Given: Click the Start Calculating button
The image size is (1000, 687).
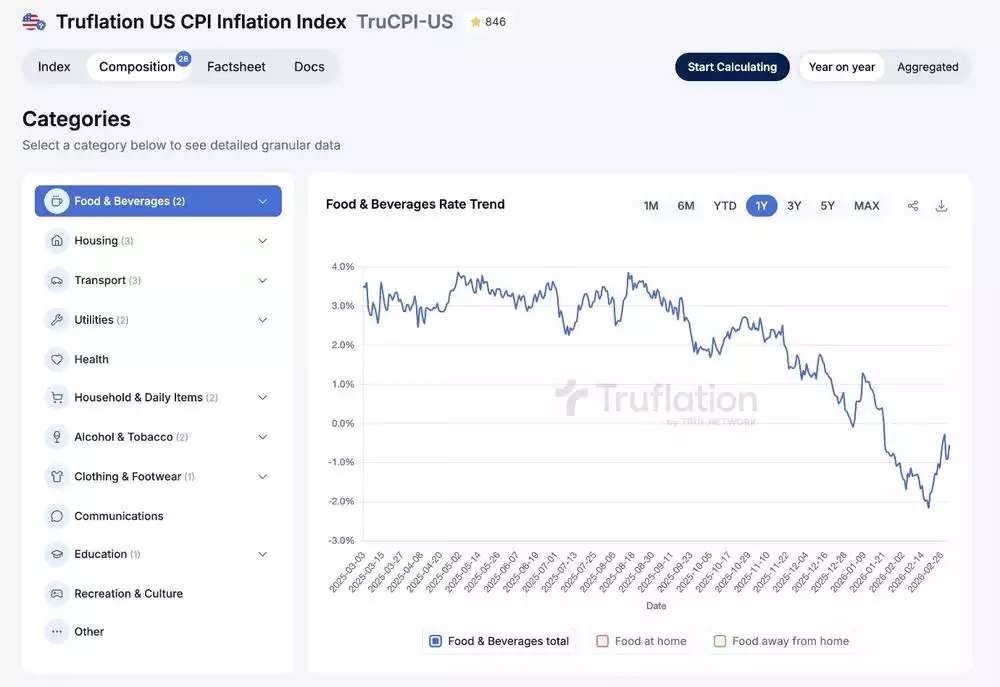Looking at the screenshot, I should (732, 66).
